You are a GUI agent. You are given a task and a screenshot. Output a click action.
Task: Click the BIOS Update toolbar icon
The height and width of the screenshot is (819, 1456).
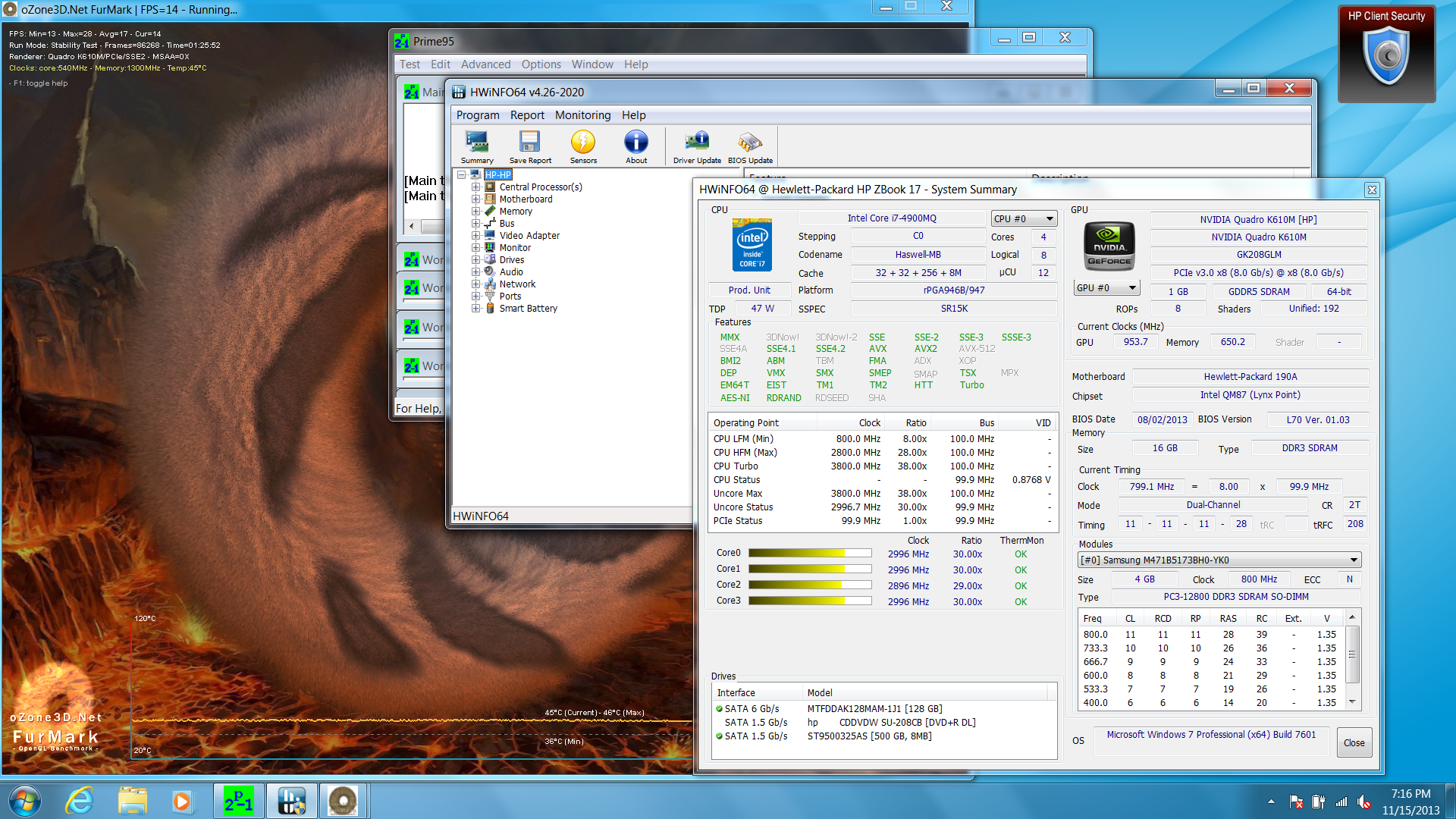click(750, 146)
